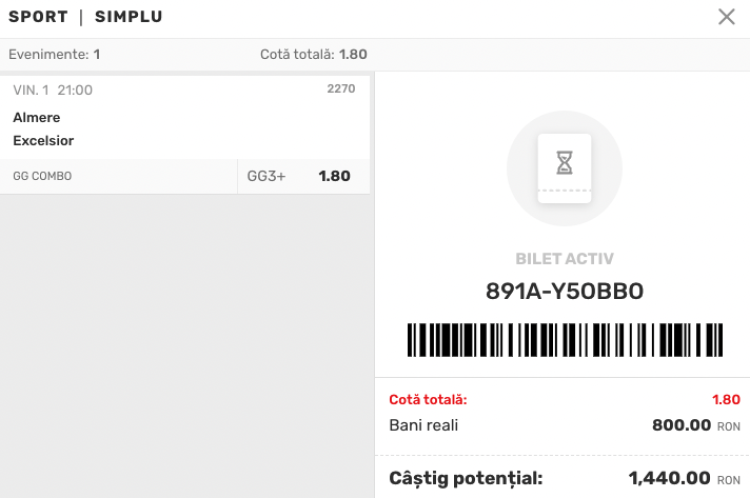Open the Excelsior team name
Image resolution: width=750 pixels, height=498 pixels.
[x=44, y=141]
